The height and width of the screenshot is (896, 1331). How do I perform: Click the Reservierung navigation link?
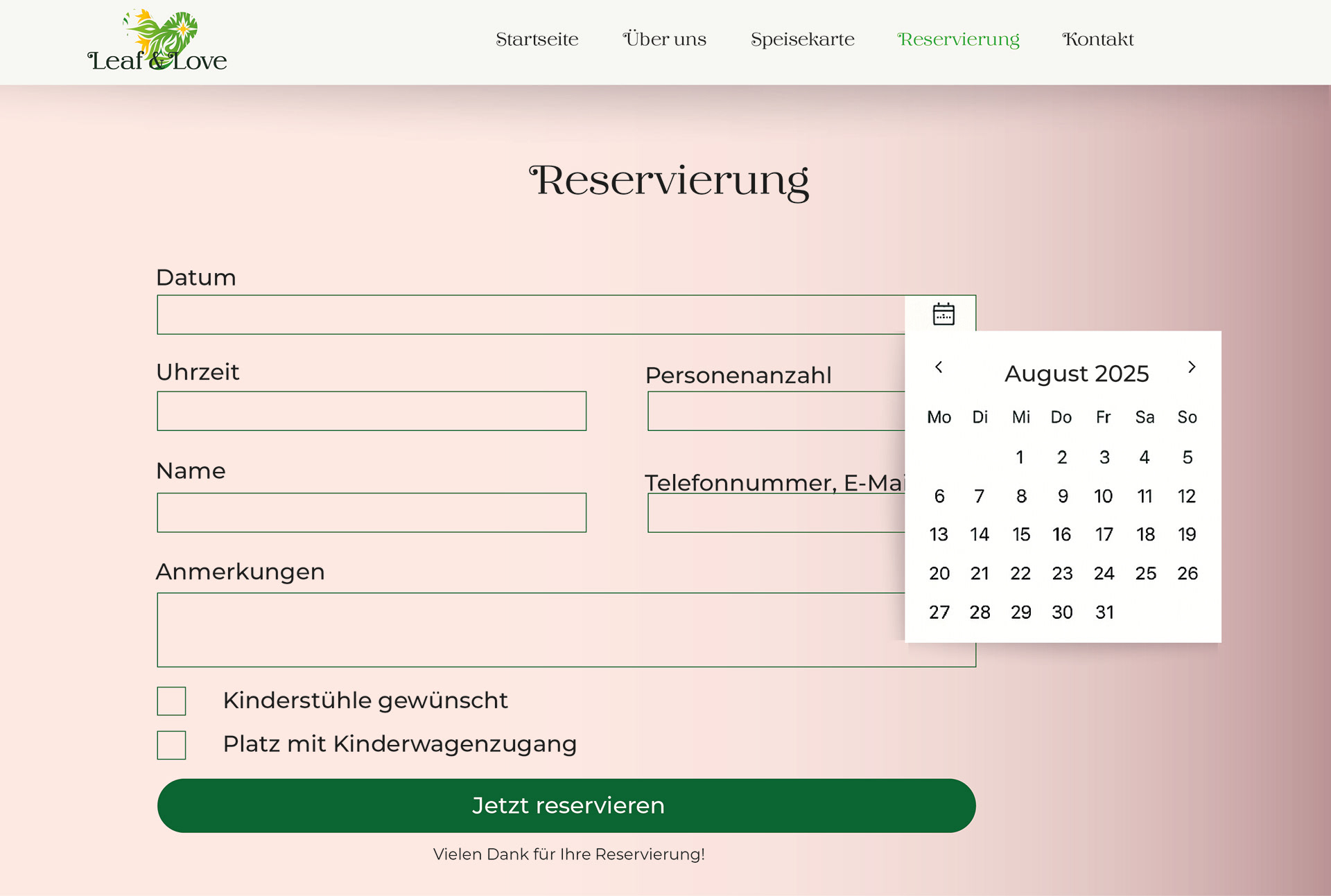pyautogui.click(x=958, y=39)
